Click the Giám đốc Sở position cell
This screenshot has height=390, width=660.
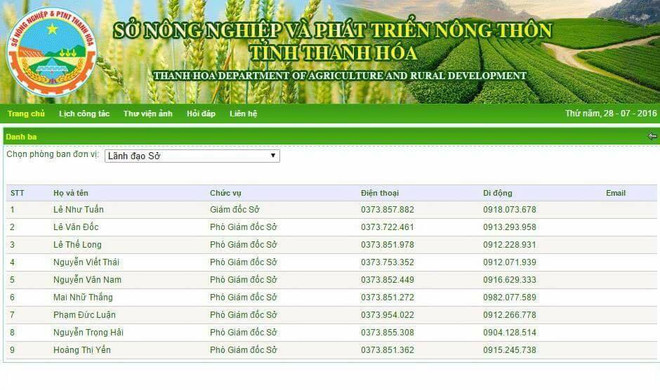(234, 210)
